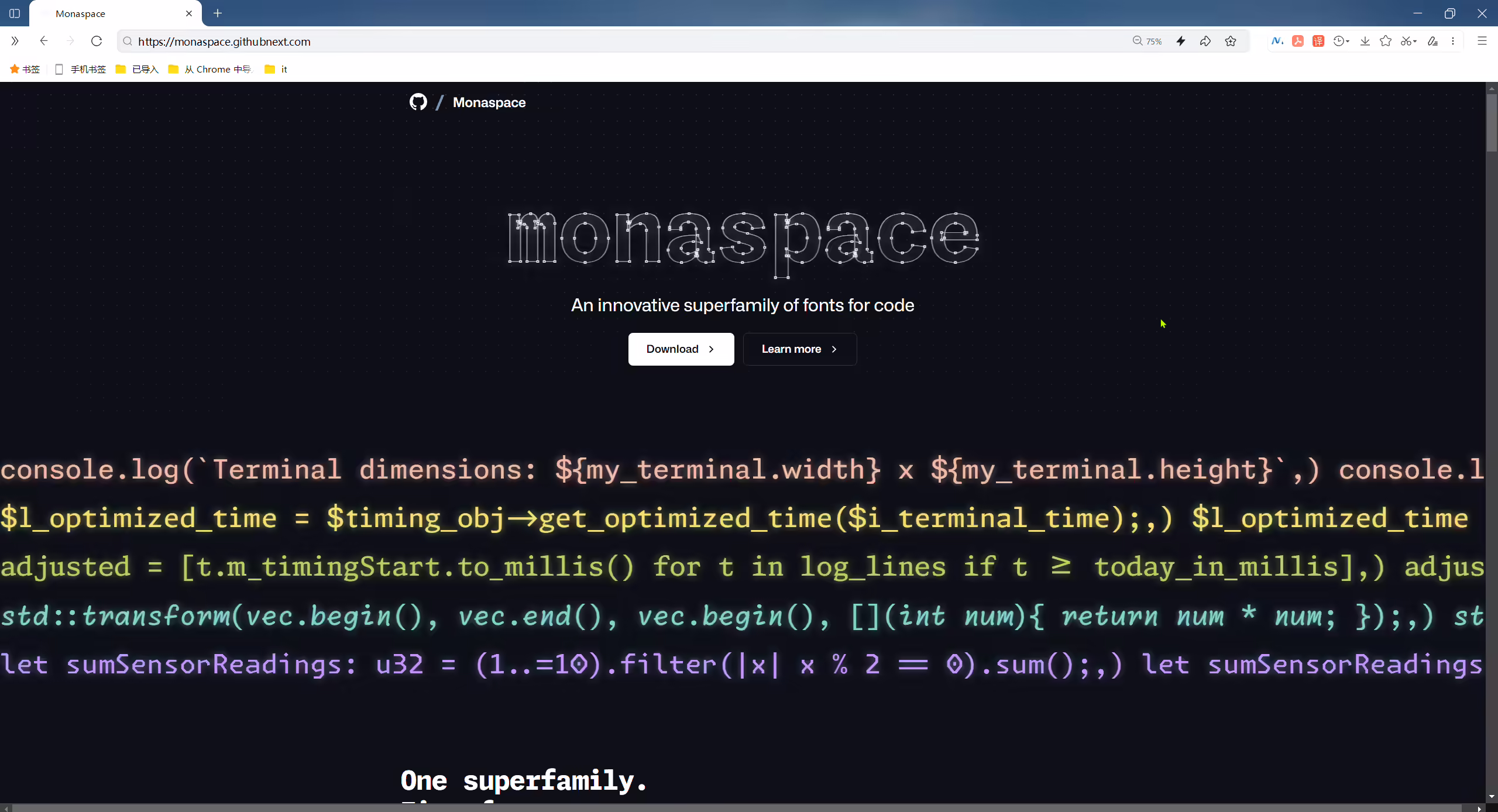This screenshot has width=1498, height=812.
Task: Open the red translate extension icon
Action: (x=1318, y=41)
